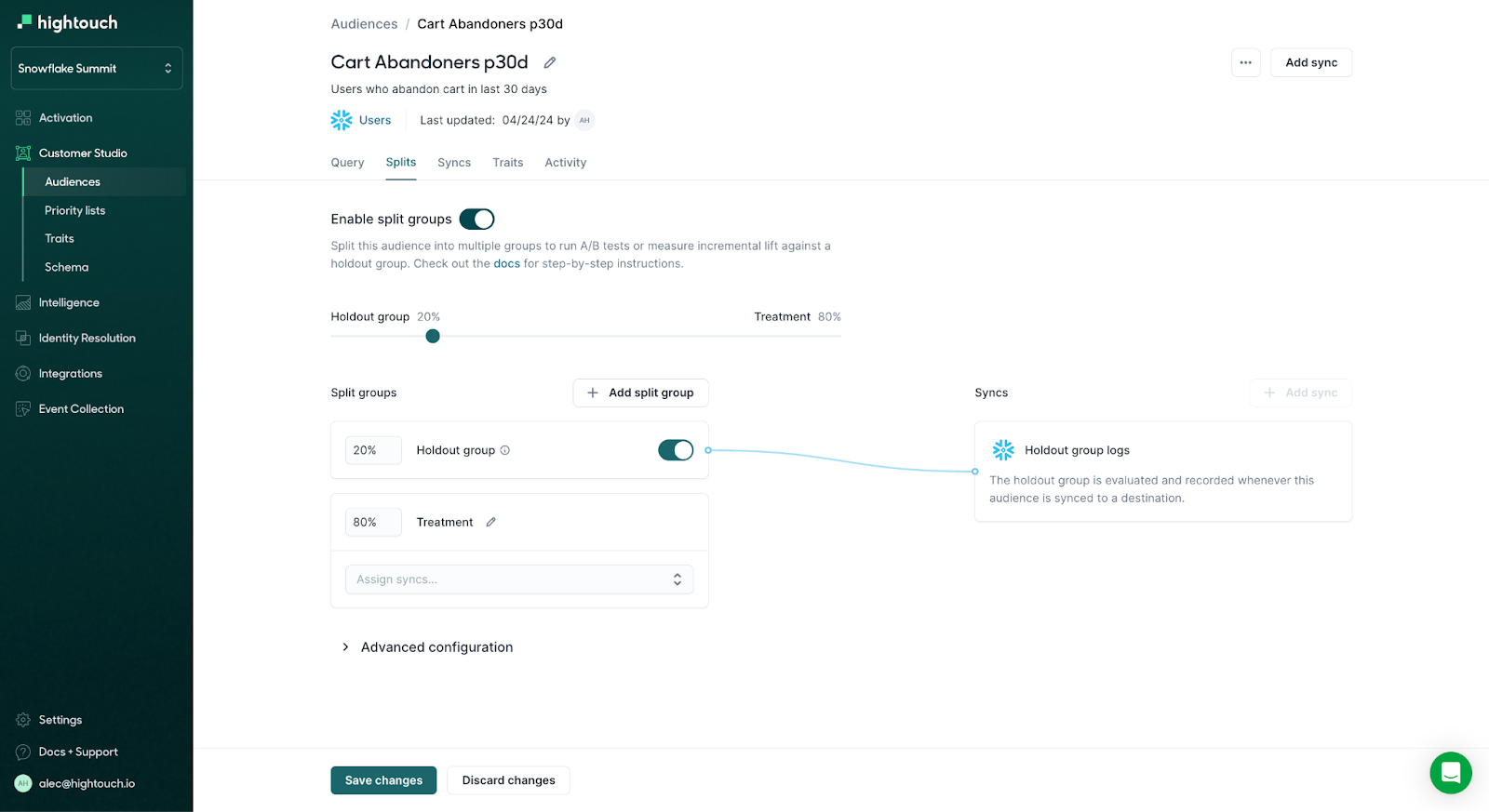Click the Intelligence sidebar icon
The height and width of the screenshot is (812, 1489).
[x=23, y=302]
